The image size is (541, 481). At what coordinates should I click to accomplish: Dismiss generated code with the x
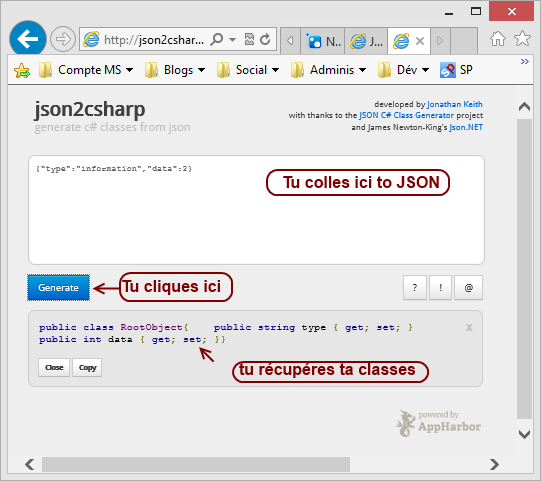(469, 327)
